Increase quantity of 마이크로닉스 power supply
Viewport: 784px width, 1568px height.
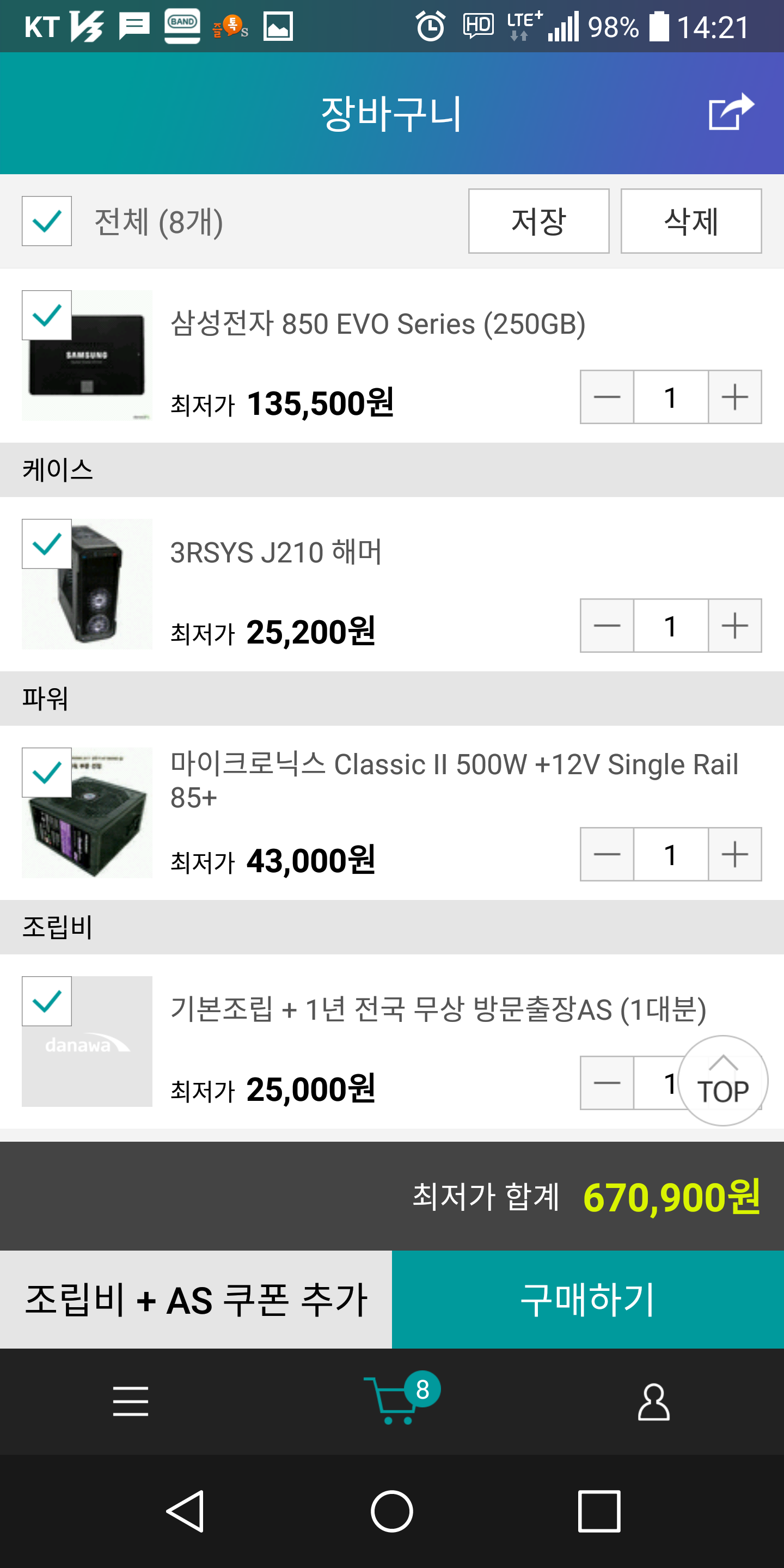[734, 855]
